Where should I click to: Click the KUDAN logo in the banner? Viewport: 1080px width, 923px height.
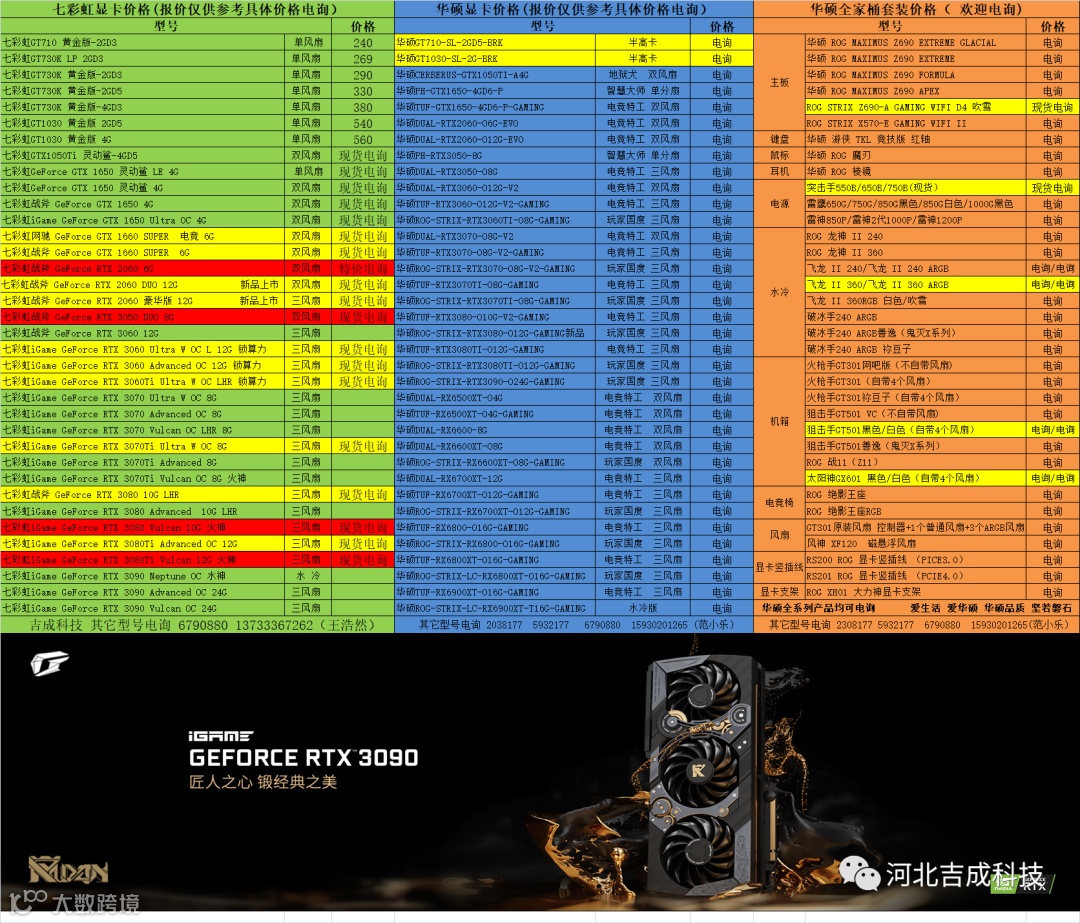click(68, 870)
